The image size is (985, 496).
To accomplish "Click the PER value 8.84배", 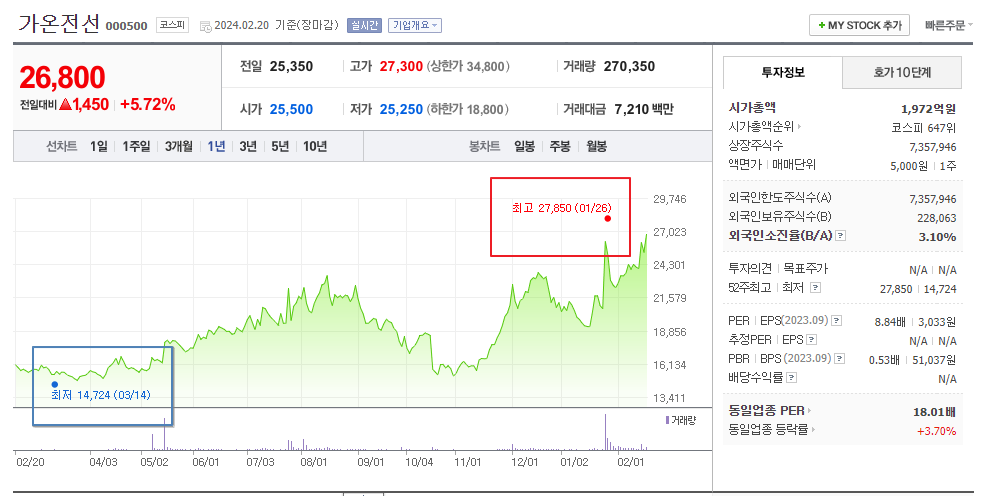I will [890, 322].
